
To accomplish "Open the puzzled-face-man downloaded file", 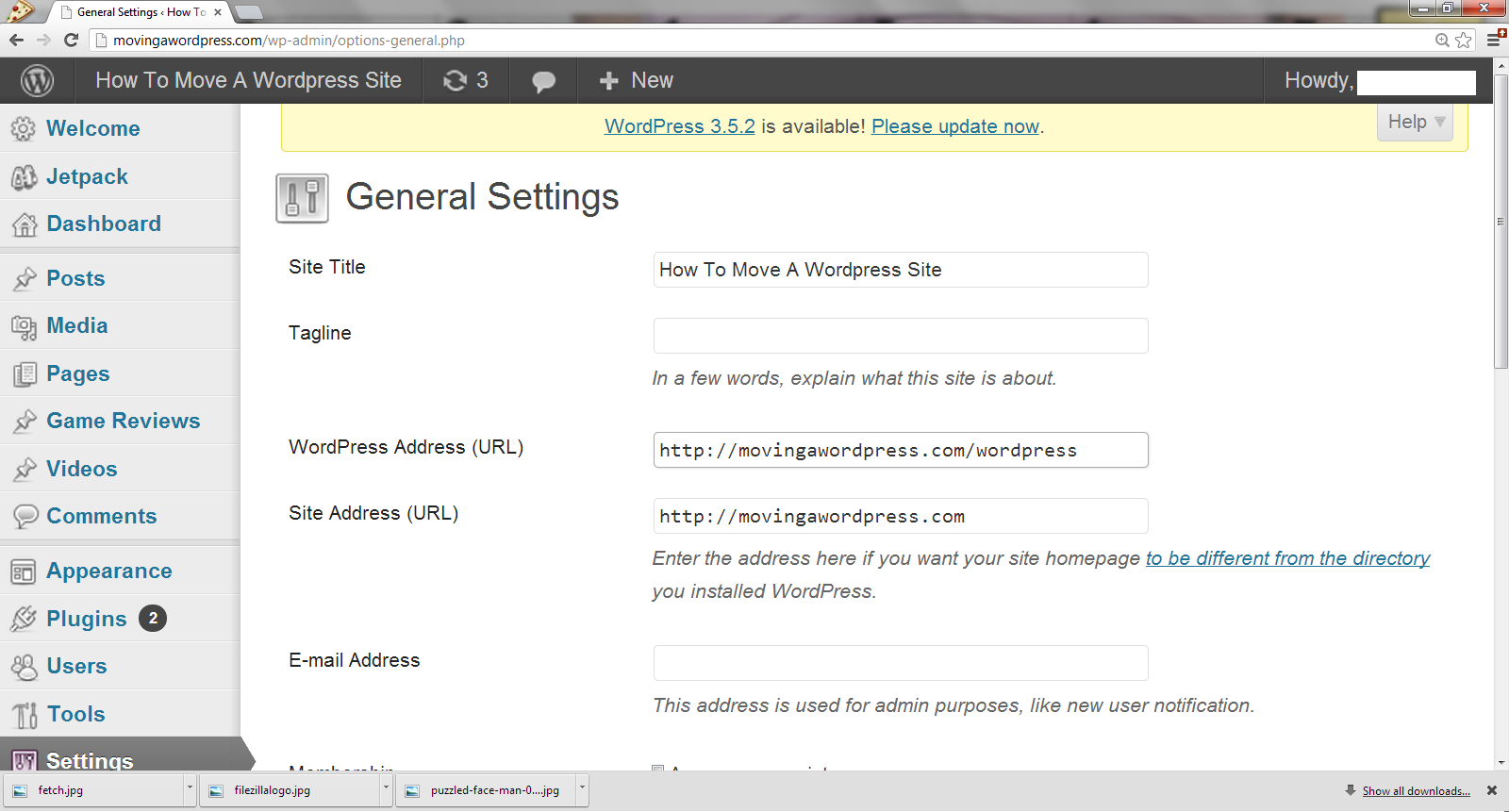I will (x=487, y=790).
